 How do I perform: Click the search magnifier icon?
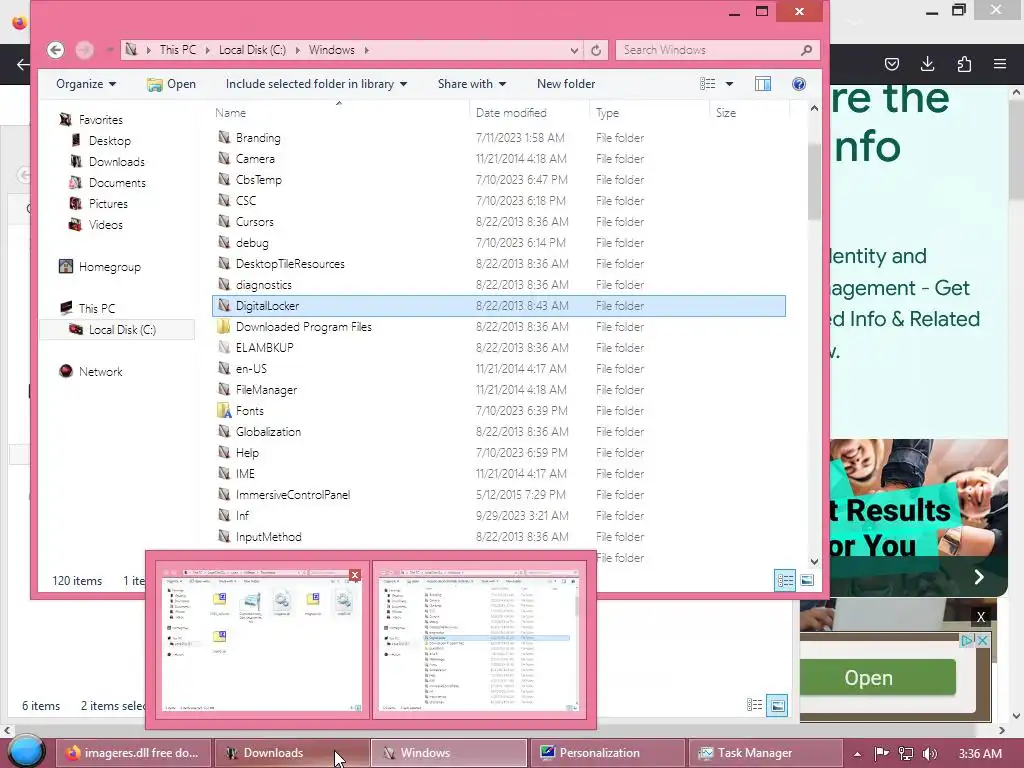(x=807, y=50)
